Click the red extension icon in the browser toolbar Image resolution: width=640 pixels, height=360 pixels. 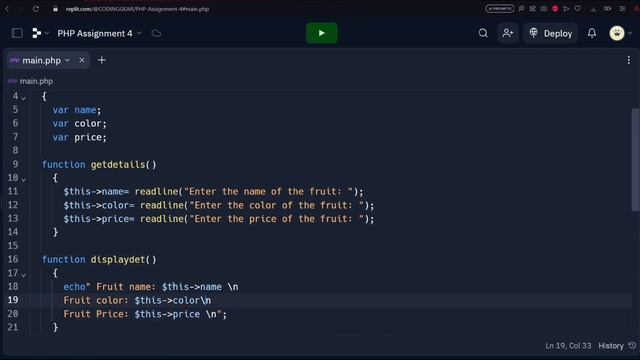point(555,9)
